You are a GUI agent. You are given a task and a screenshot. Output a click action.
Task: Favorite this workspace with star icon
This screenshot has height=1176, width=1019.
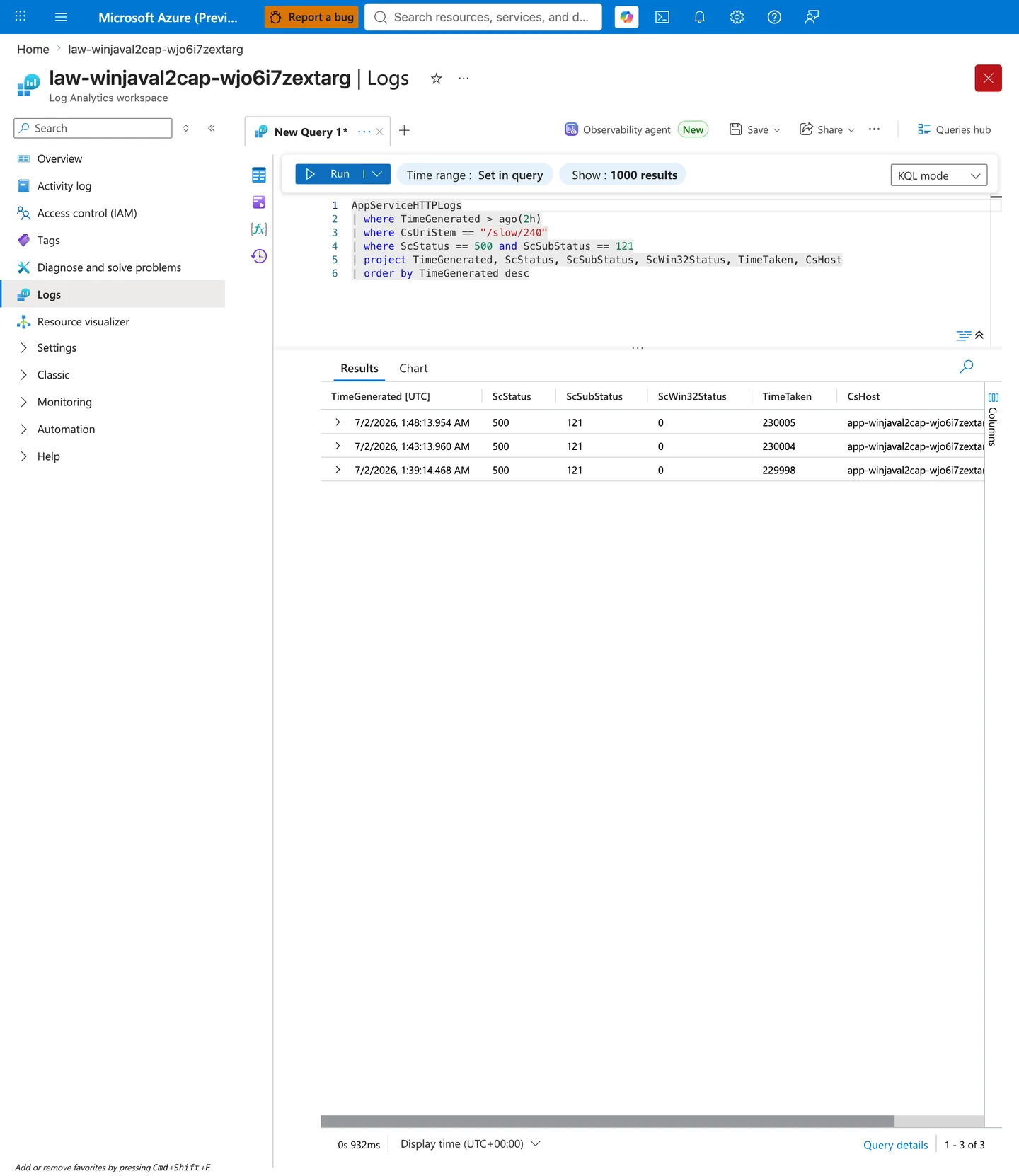click(437, 79)
